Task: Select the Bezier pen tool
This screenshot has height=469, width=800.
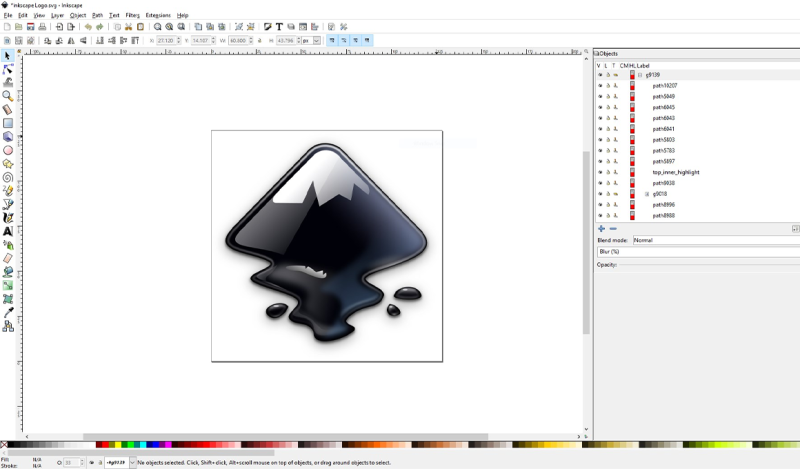Action: (8, 204)
